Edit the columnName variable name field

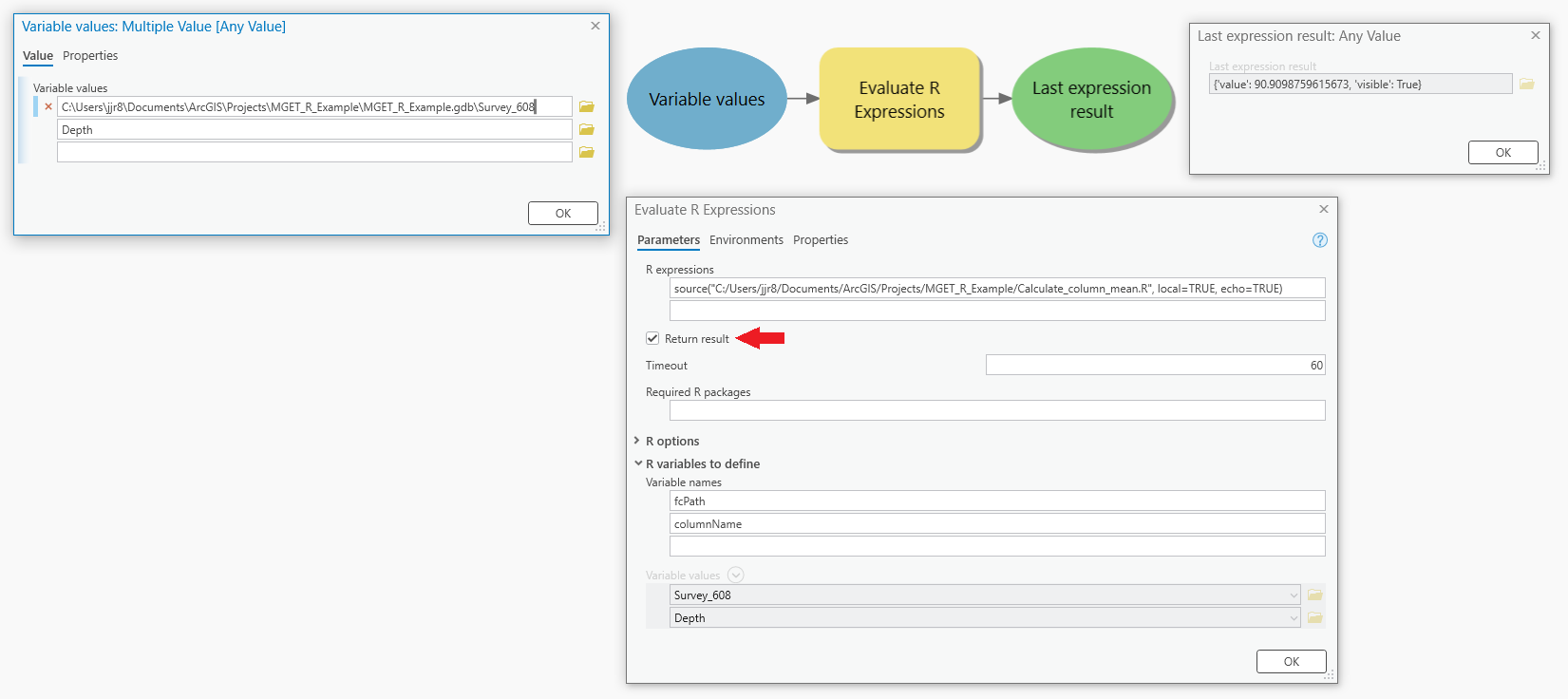point(997,523)
